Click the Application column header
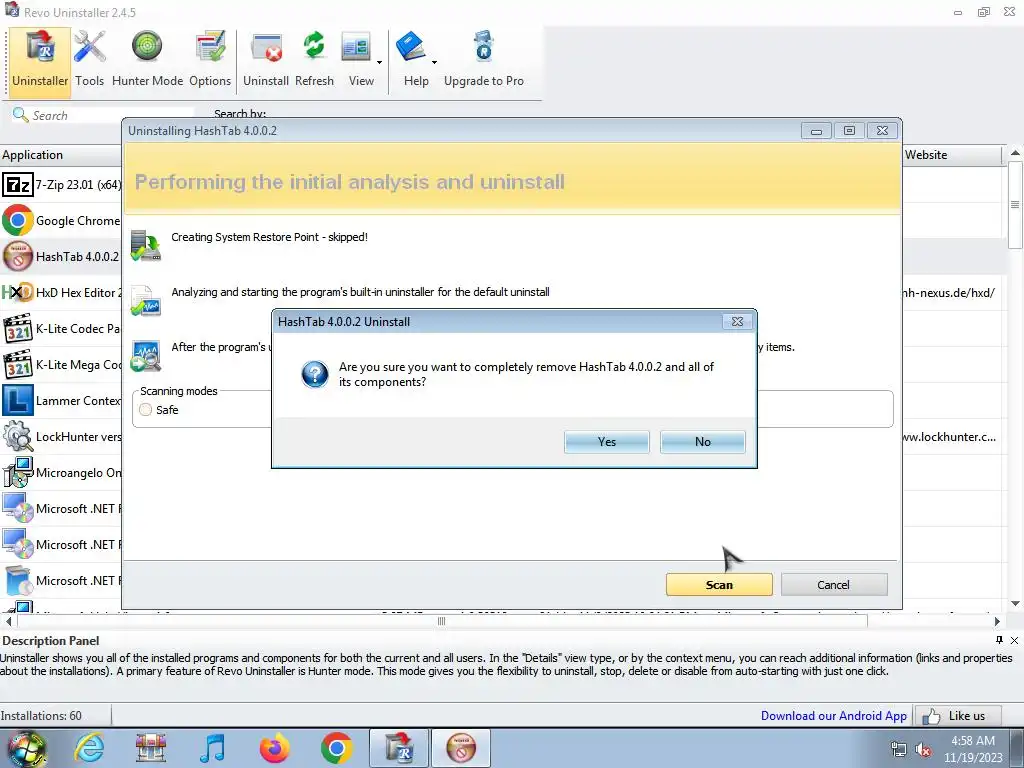Image resolution: width=1024 pixels, height=768 pixels. pos(61,155)
